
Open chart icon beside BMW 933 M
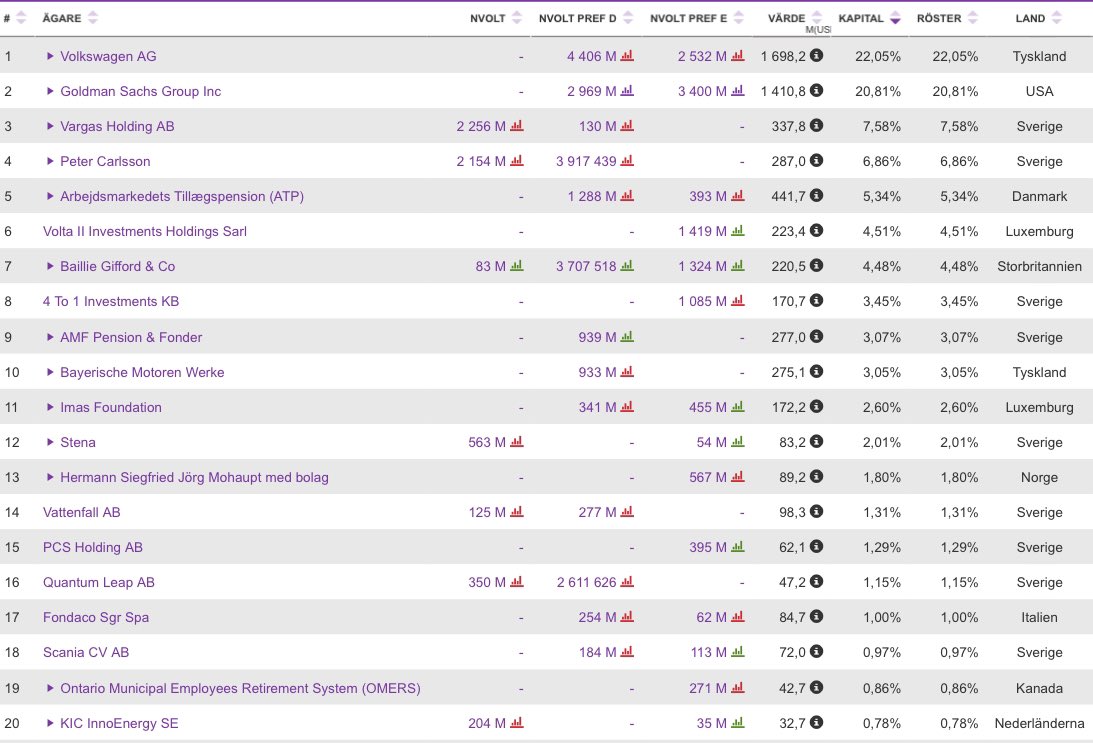(627, 372)
